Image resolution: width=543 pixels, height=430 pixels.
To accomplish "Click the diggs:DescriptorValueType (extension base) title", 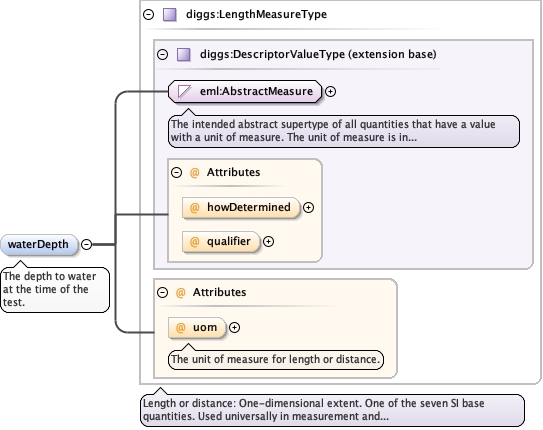I will coord(318,54).
